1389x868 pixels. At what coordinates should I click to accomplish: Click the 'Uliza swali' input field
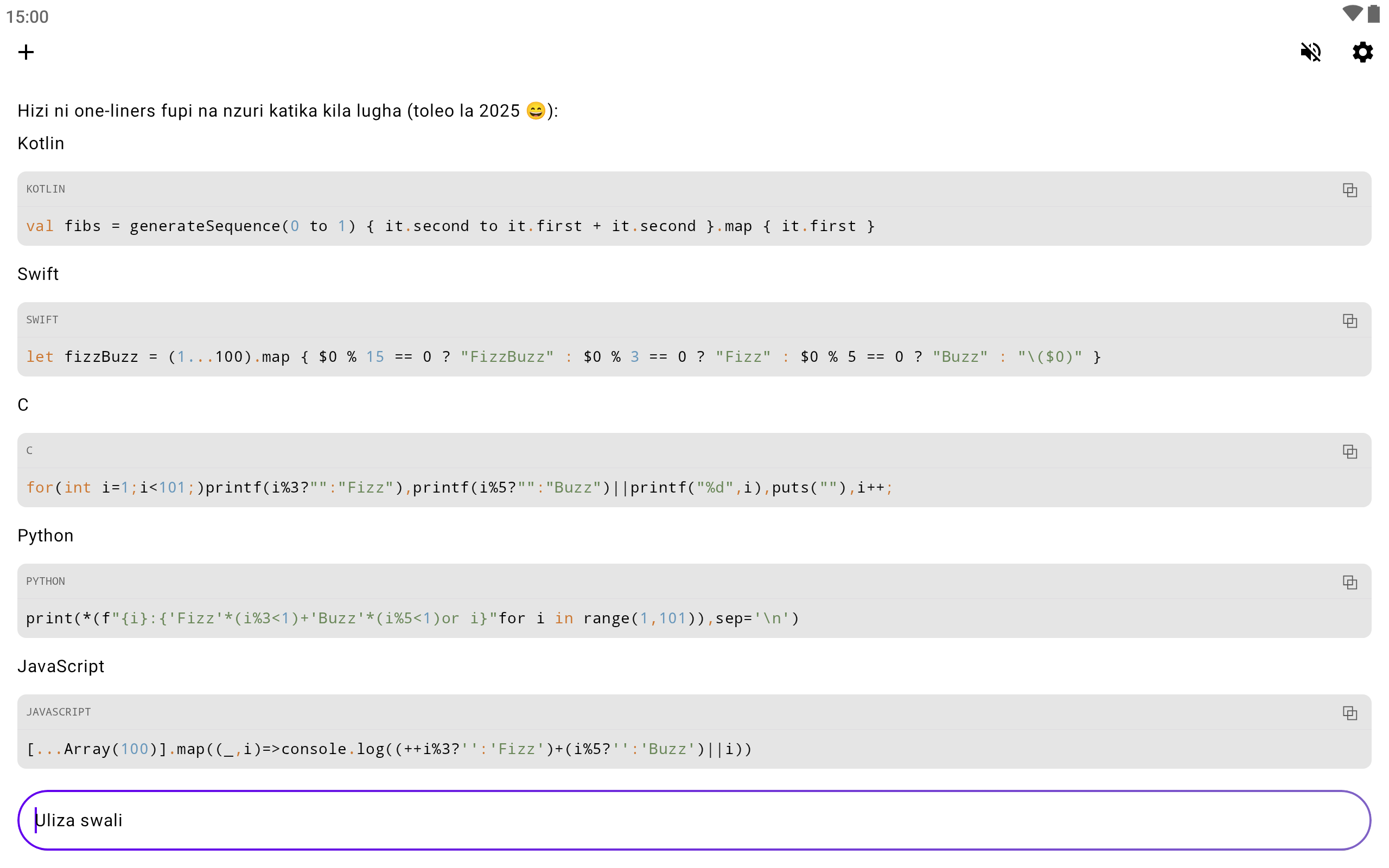pyautogui.click(x=693, y=820)
